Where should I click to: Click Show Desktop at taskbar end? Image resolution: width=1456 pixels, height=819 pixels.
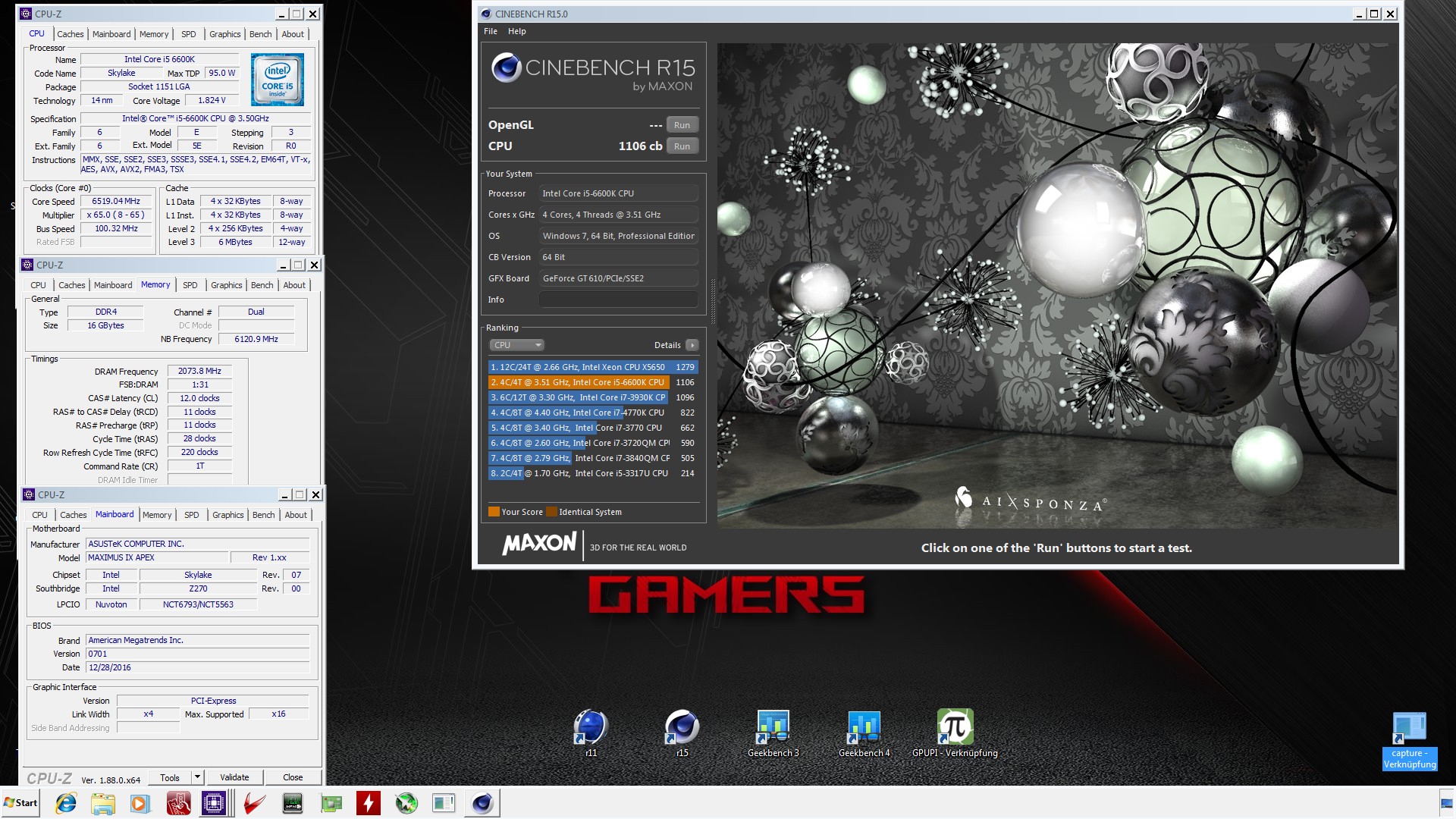tap(1446, 803)
